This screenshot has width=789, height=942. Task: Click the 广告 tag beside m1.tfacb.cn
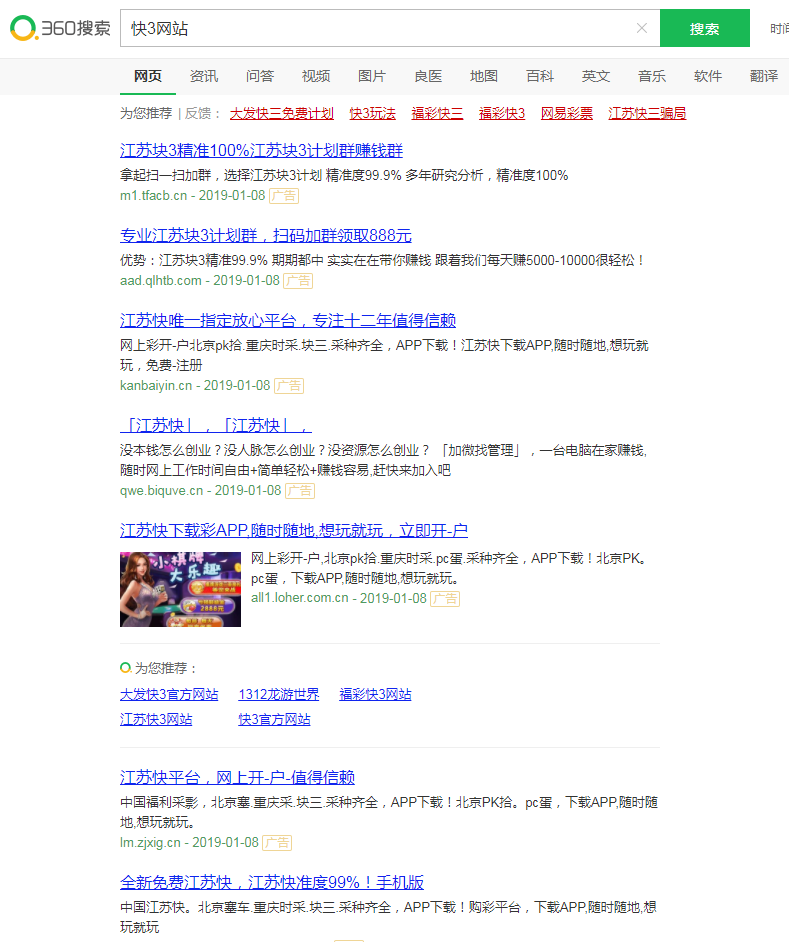(x=284, y=196)
